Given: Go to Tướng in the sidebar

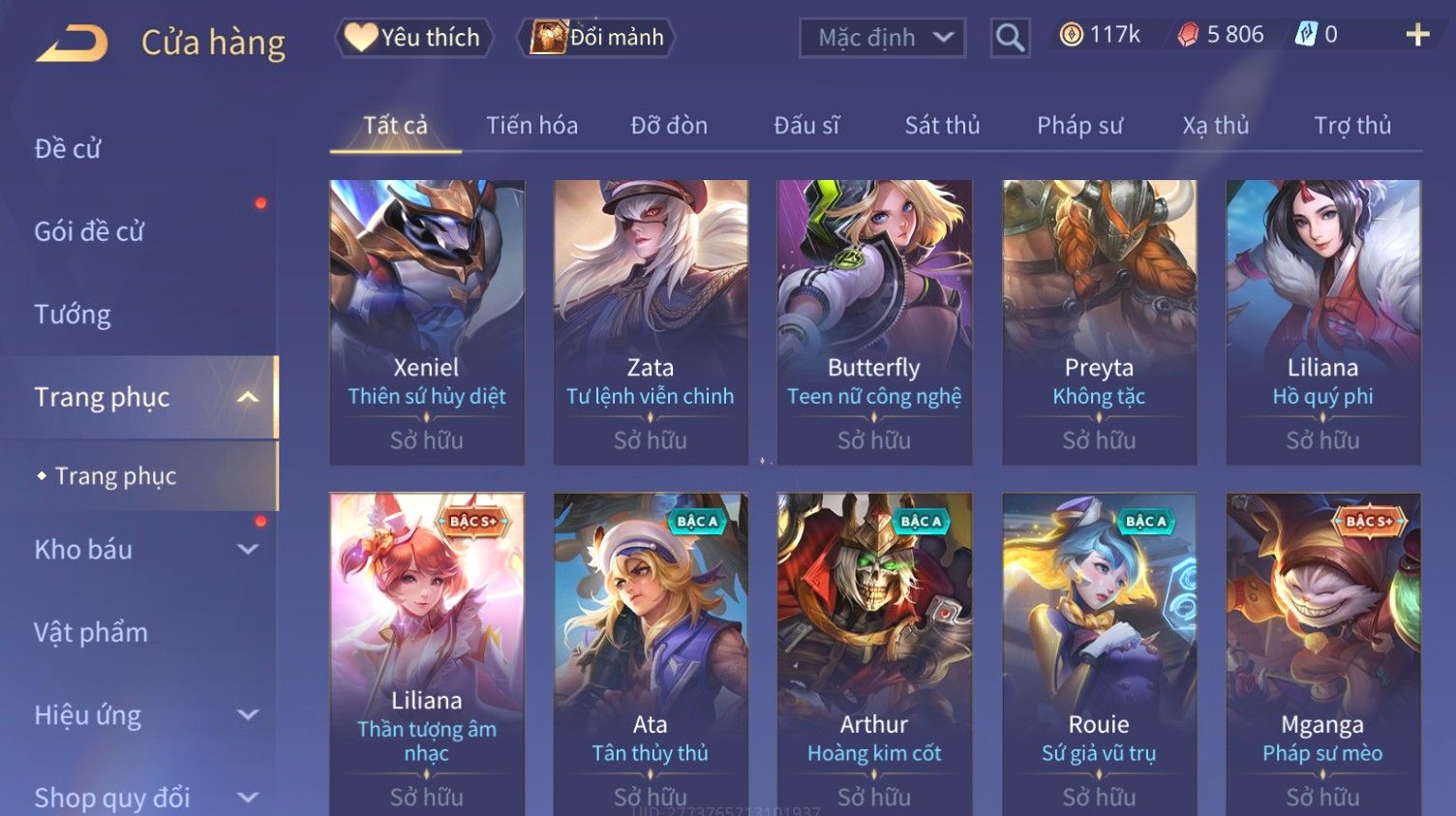Looking at the screenshot, I should (x=73, y=315).
